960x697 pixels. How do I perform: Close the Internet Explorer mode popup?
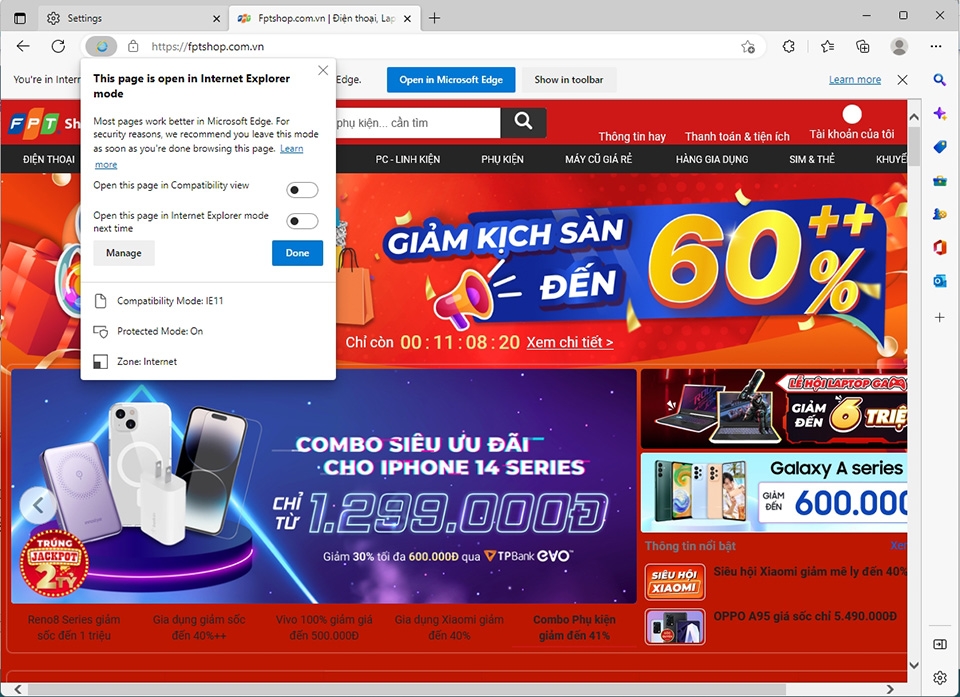323,70
